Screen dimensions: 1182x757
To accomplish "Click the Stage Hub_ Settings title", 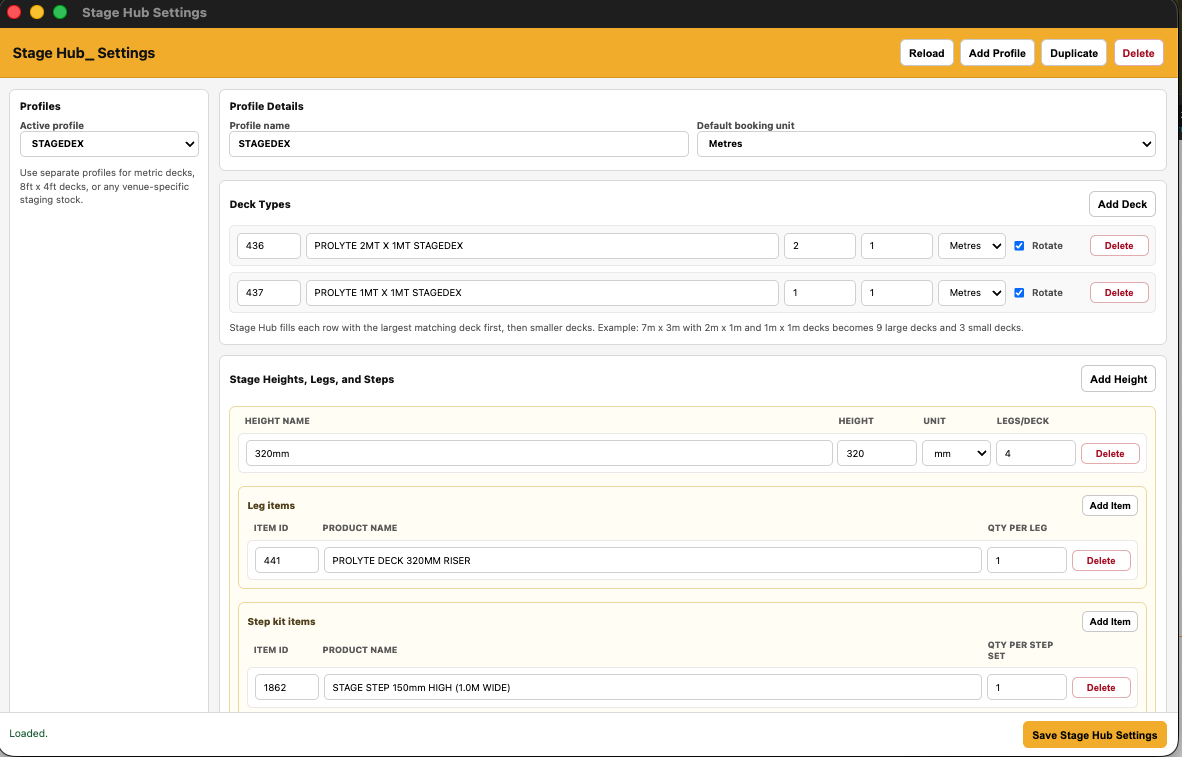I will pos(84,53).
